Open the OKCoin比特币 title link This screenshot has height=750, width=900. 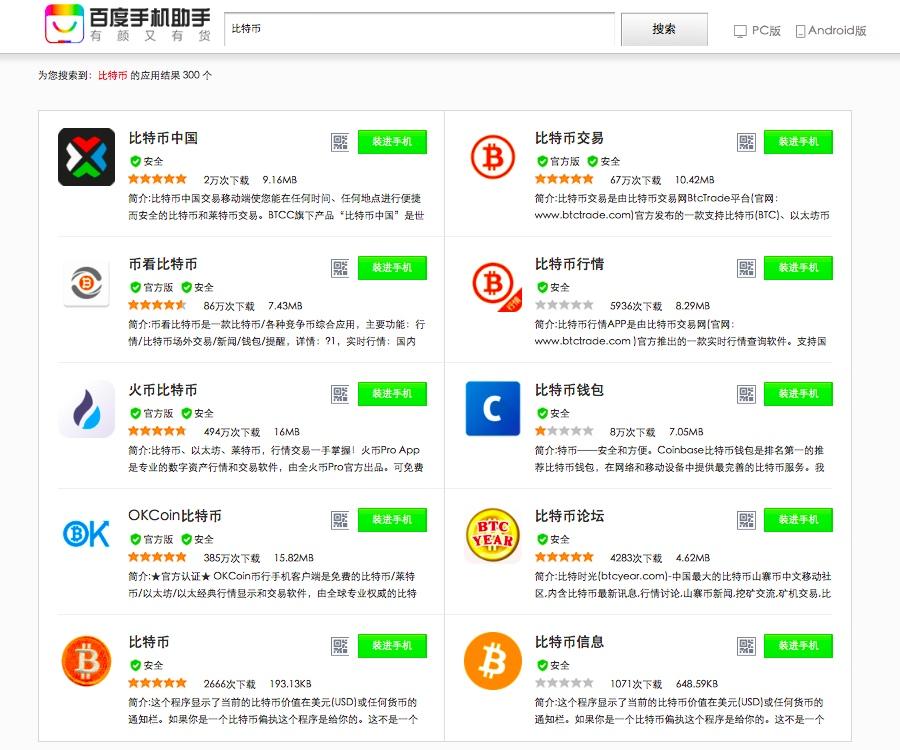pyautogui.click(x=175, y=516)
